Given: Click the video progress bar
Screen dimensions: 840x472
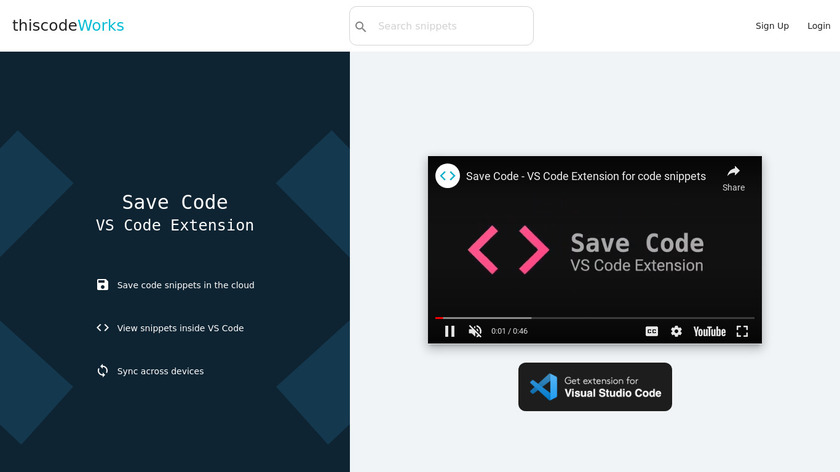Looking at the screenshot, I should point(595,318).
